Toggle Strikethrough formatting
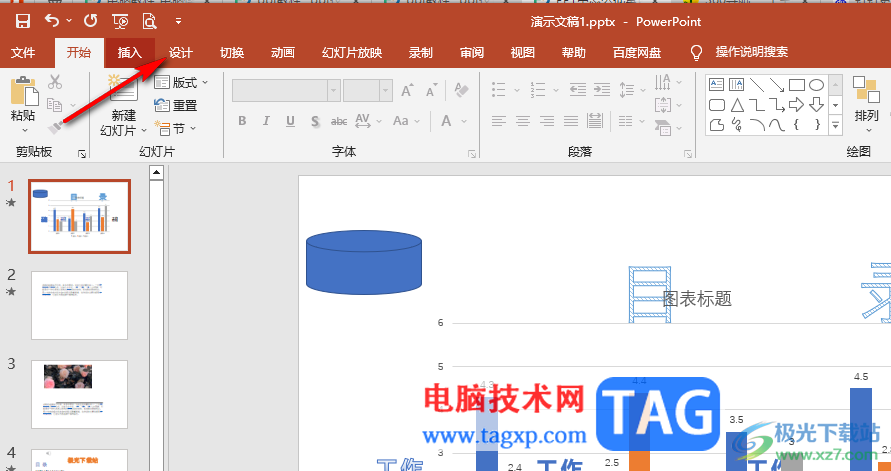This screenshot has width=891, height=471. pyautogui.click(x=339, y=120)
